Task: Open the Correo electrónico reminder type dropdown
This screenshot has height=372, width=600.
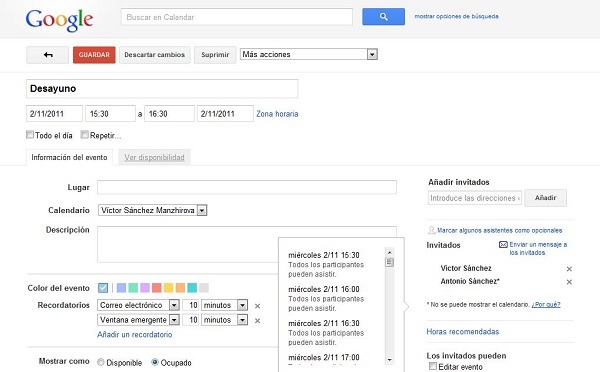Action: [x=139, y=305]
